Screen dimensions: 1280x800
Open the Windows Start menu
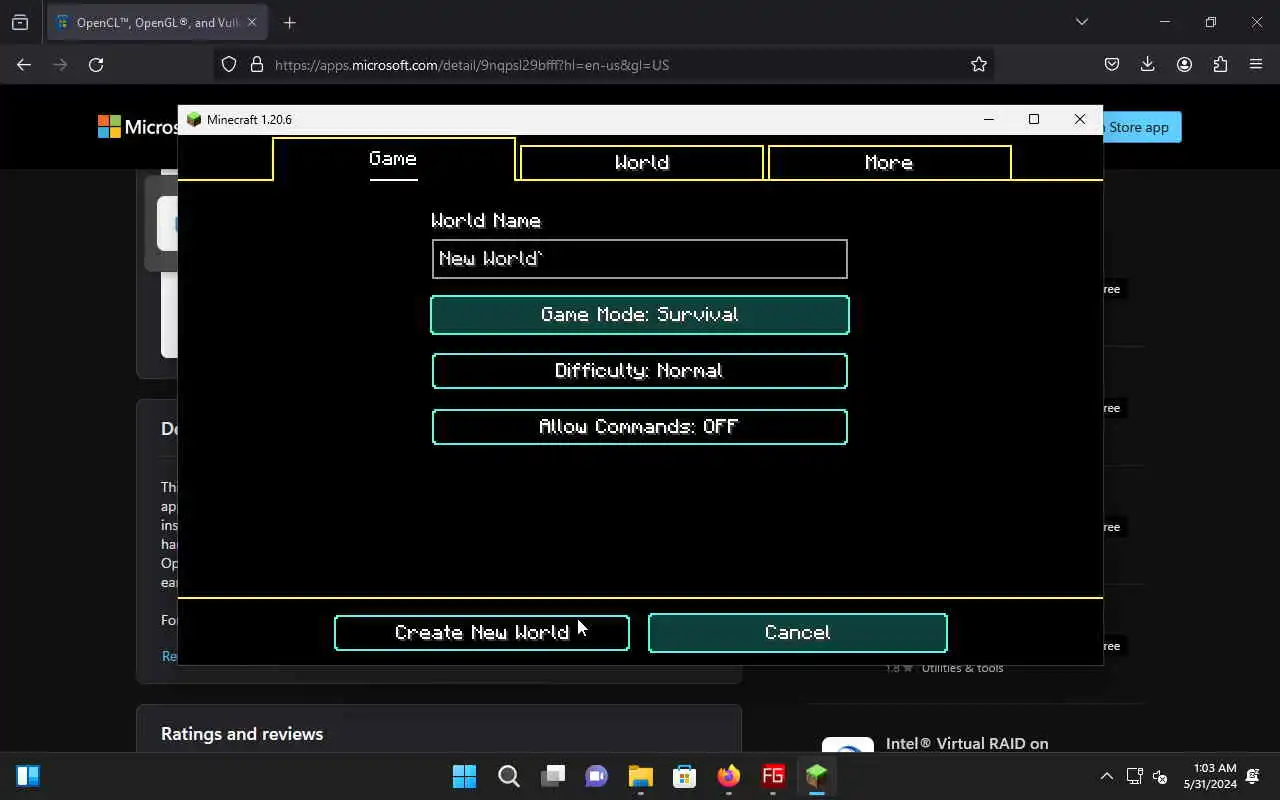point(465,776)
